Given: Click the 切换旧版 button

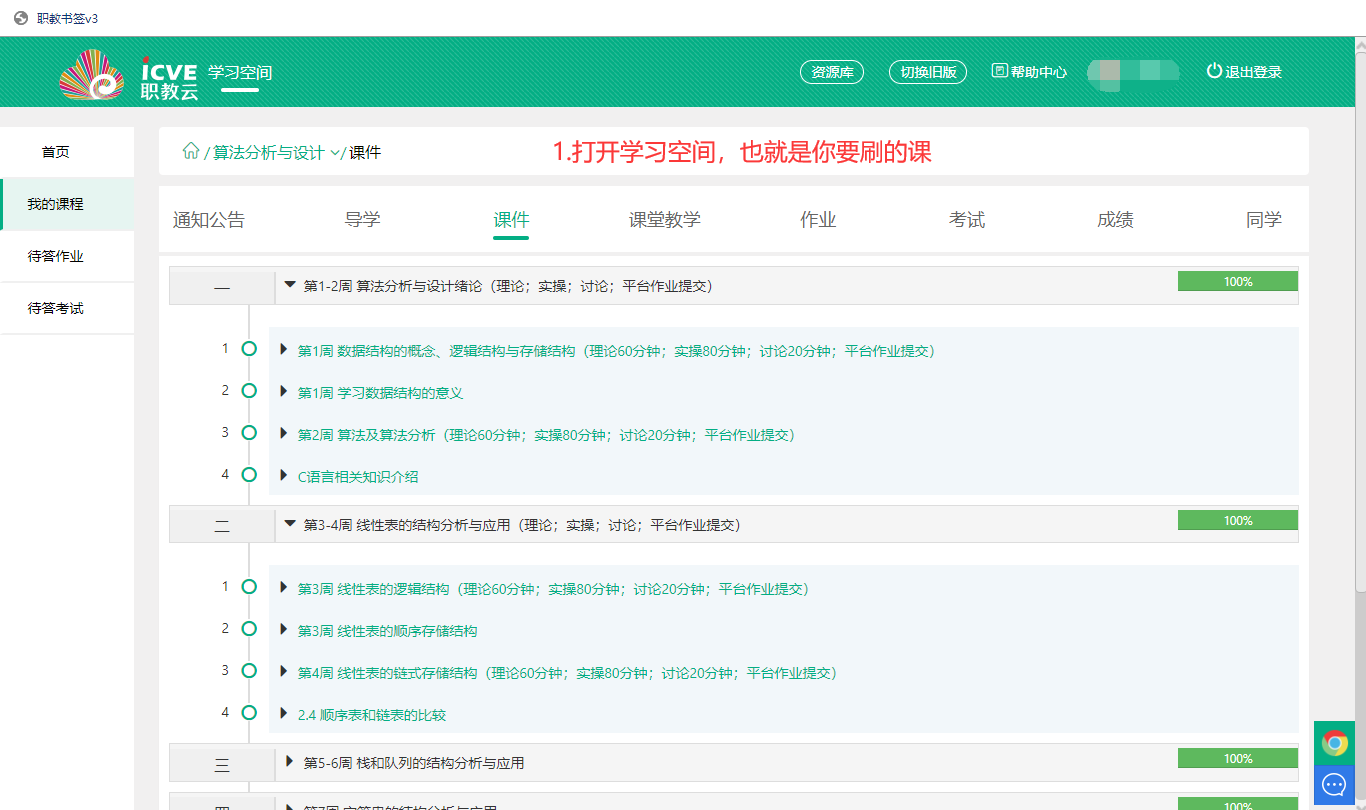Looking at the screenshot, I should (928, 72).
